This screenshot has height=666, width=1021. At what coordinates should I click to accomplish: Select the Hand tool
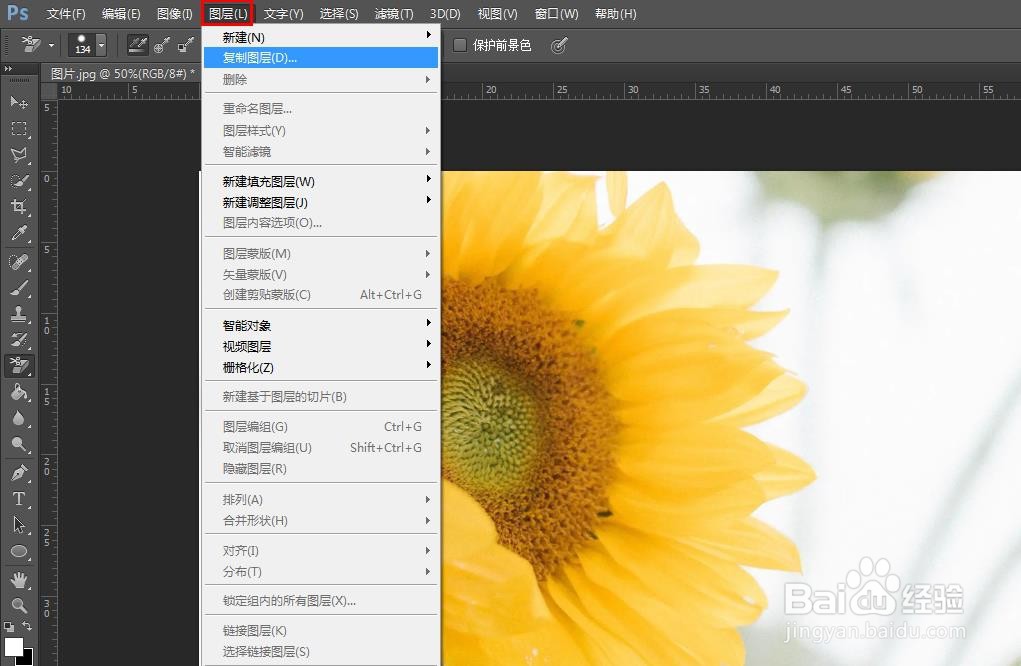pos(19,579)
